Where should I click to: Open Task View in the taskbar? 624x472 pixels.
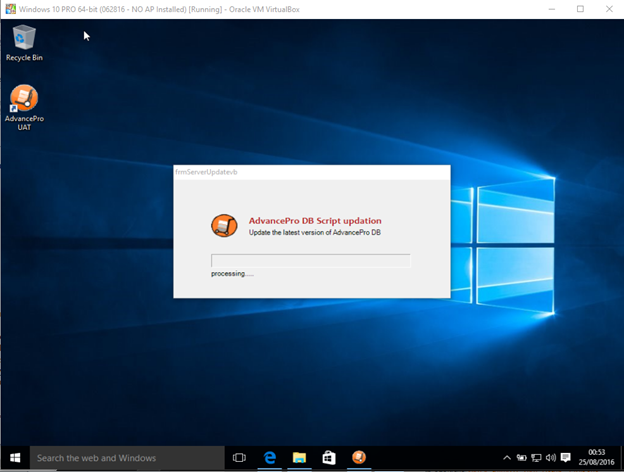[x=239, y=458]
